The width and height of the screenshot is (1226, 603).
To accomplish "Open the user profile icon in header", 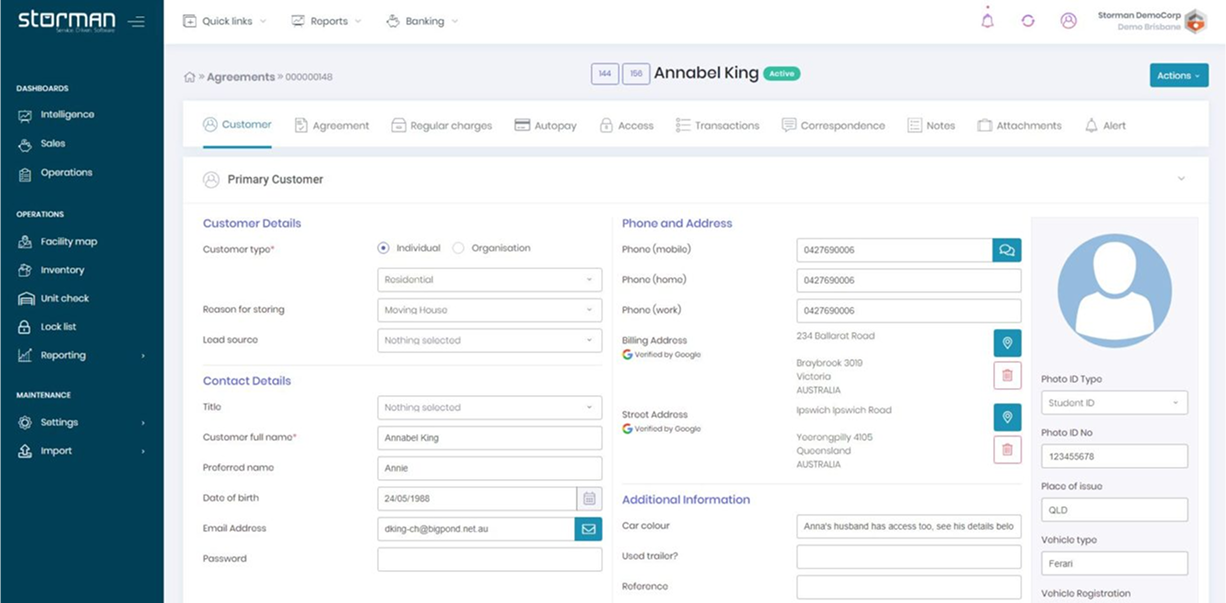I will [x=1068, y=21].
